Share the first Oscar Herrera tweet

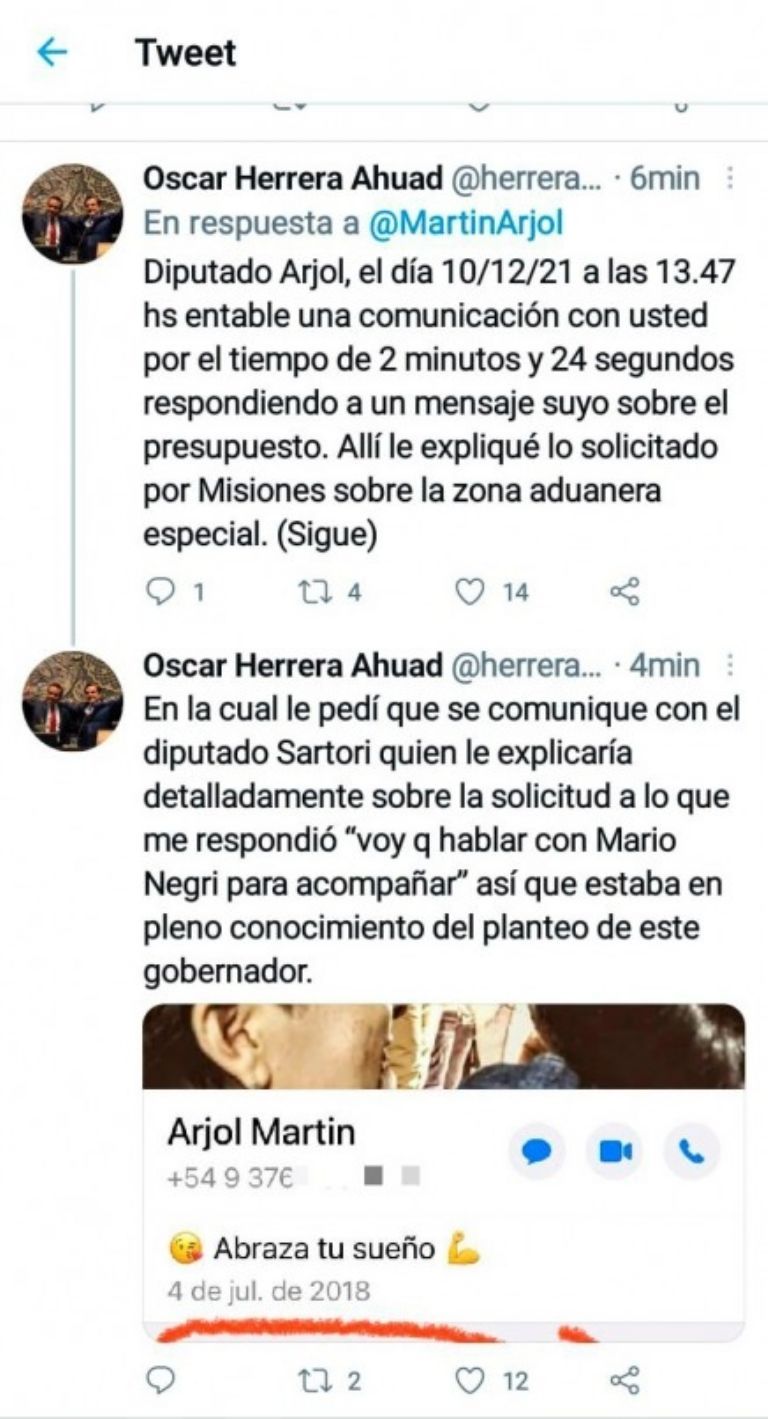[x=625, y=593]
